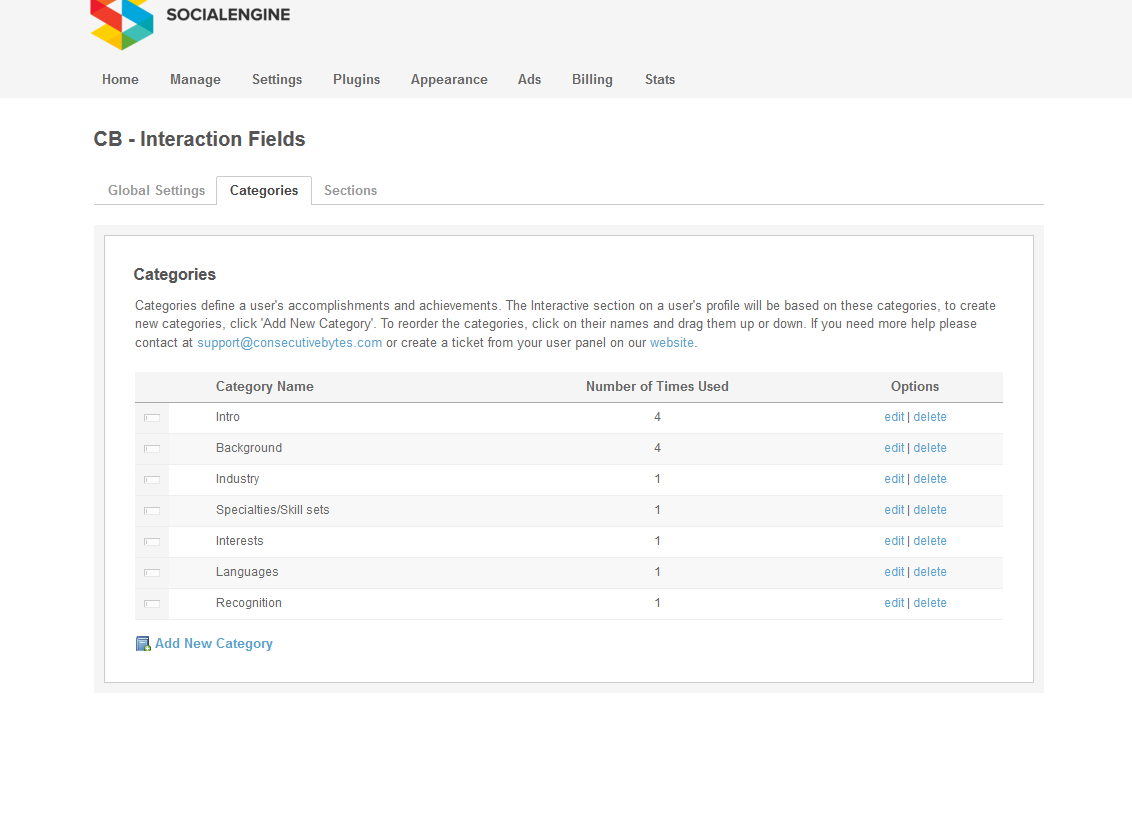This screenshot has height=822, width=1132.
Task: Click the drag handle icon for Intro row
Action: [152, 418]
